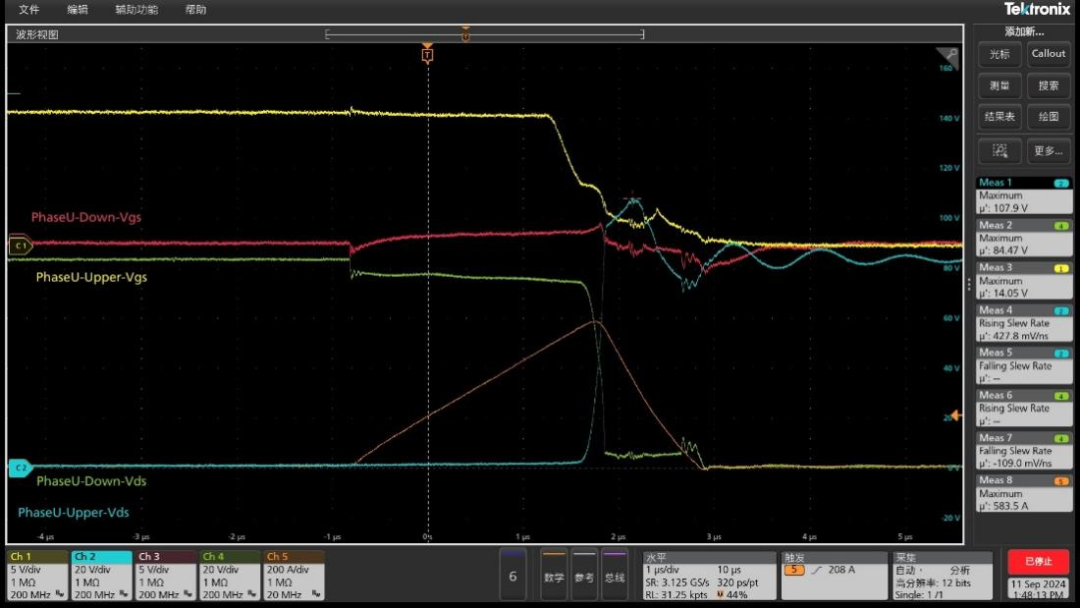1080x608 pixels.
Task: Select the PhaseU-Upper-Vds label
Action: [x=74, y=512]
